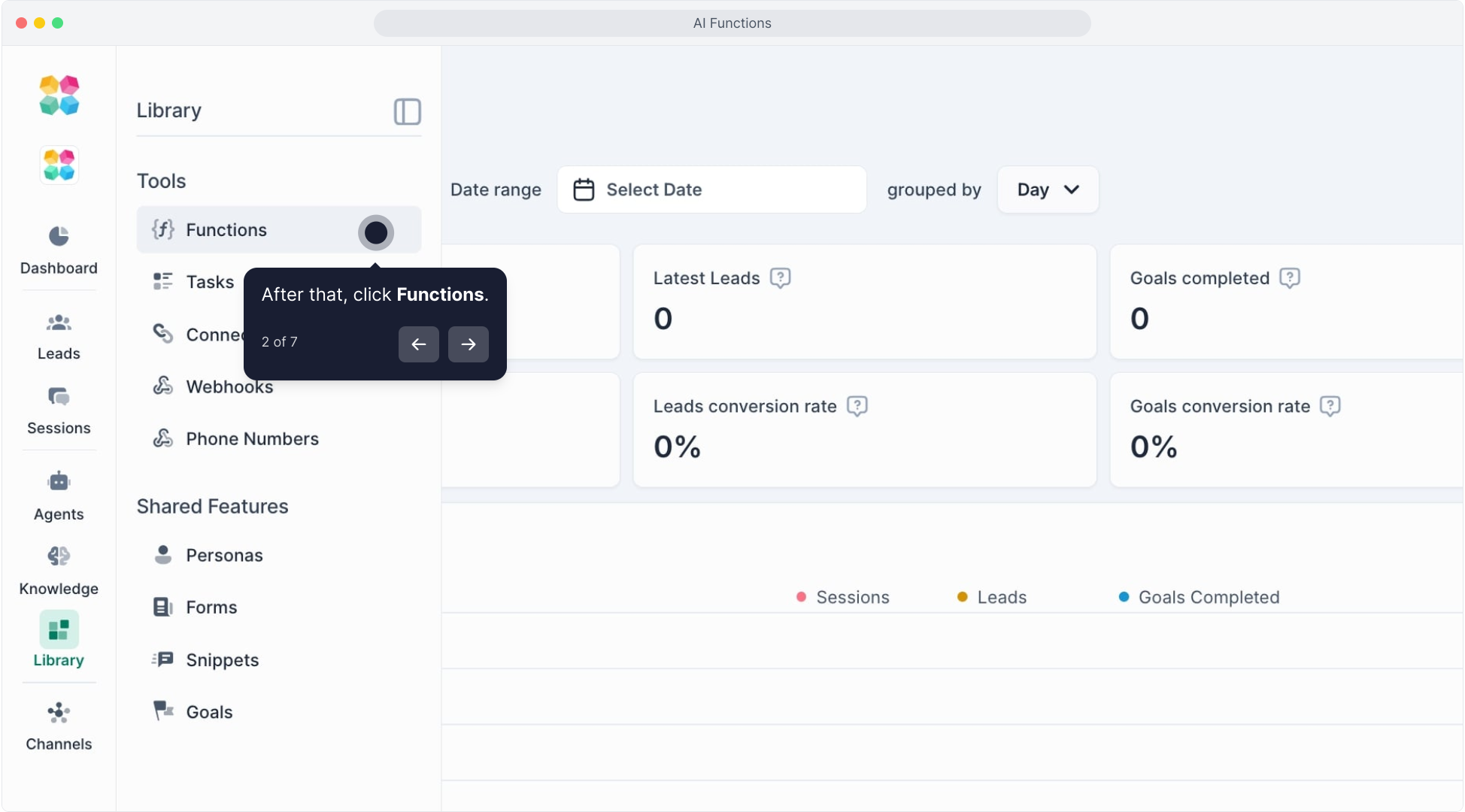Open the Agents robot icon
Screen dimensions: 1465x812
click(x=59, y=481)
